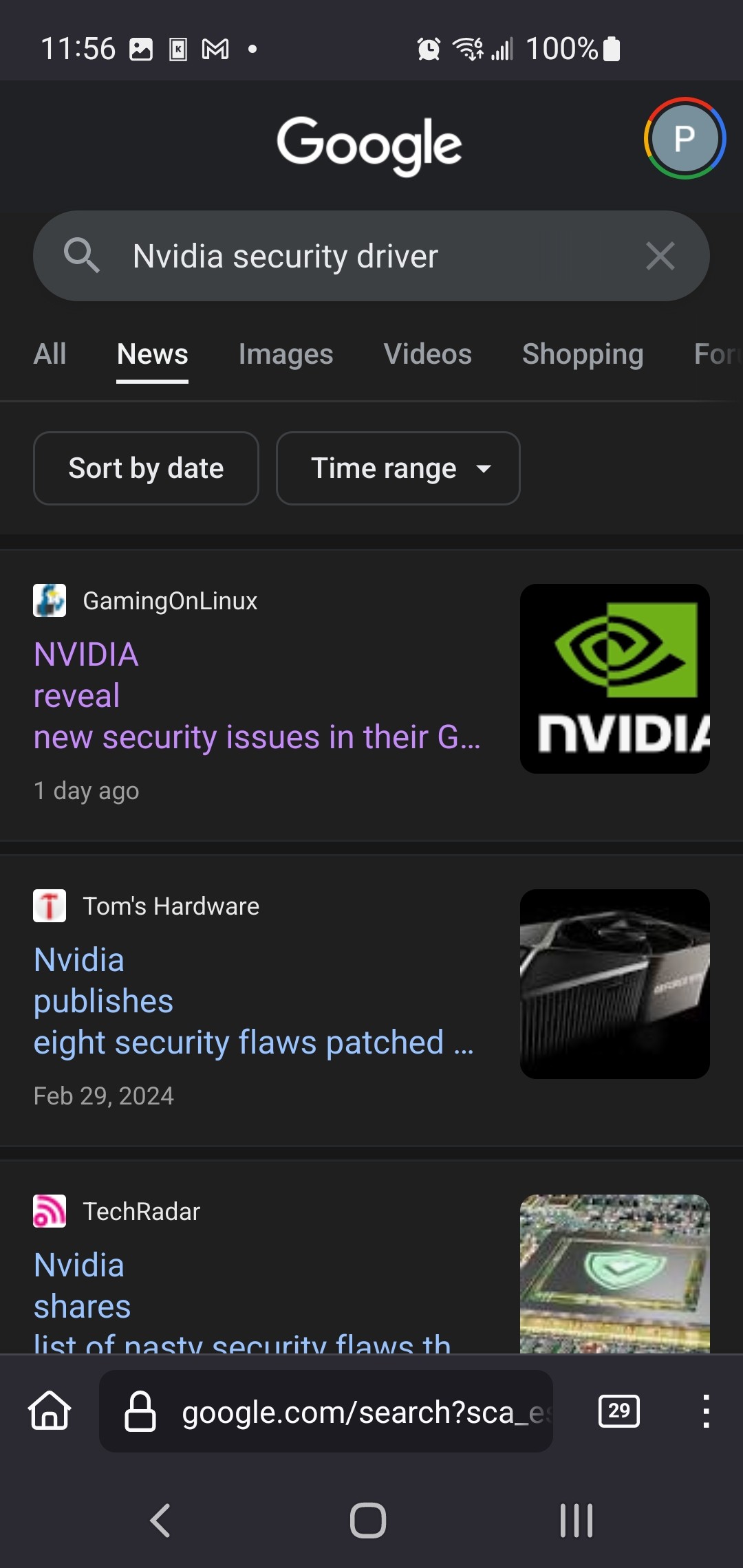
Task: Switch to the Images tab
Action: coord(286,354)
